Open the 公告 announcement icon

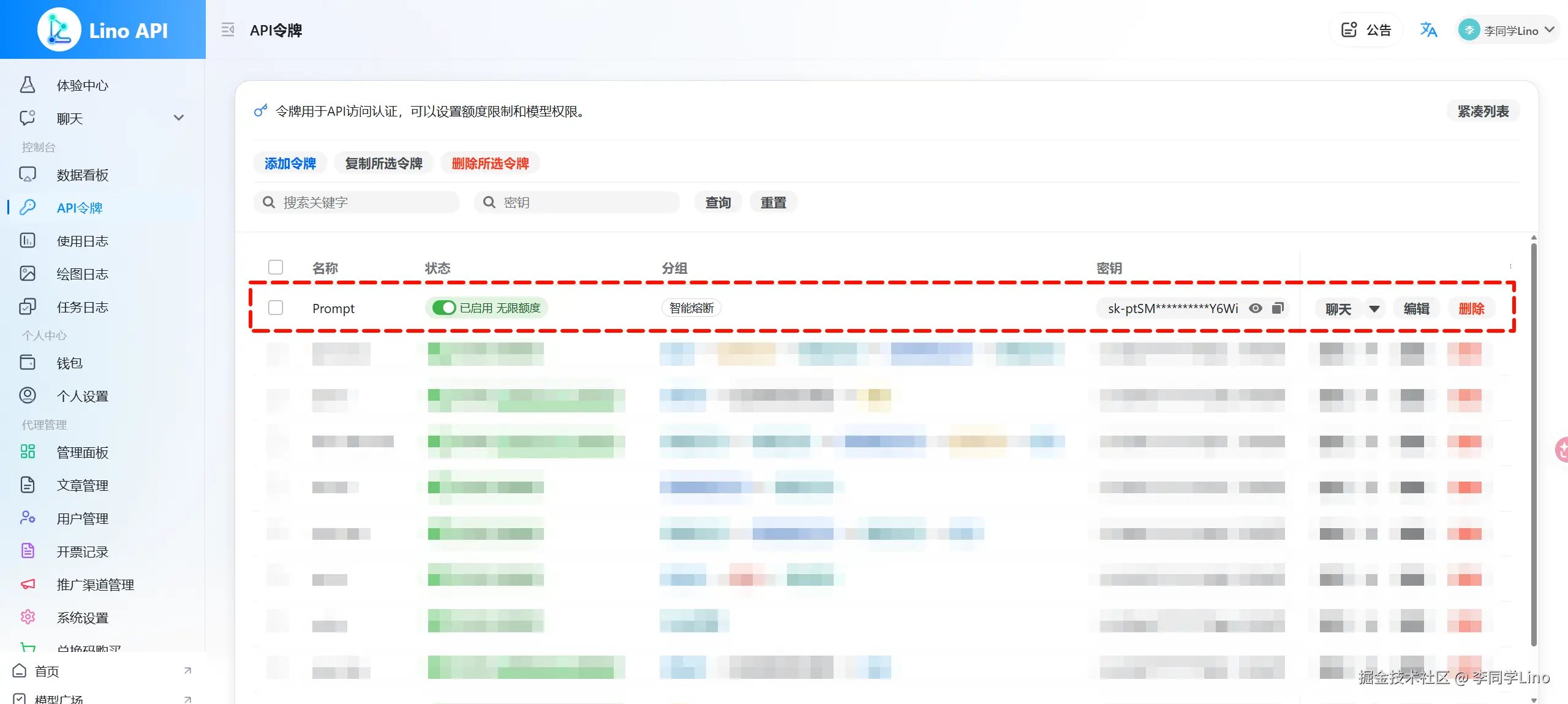pyautogui.click(x=1349, y=30)
